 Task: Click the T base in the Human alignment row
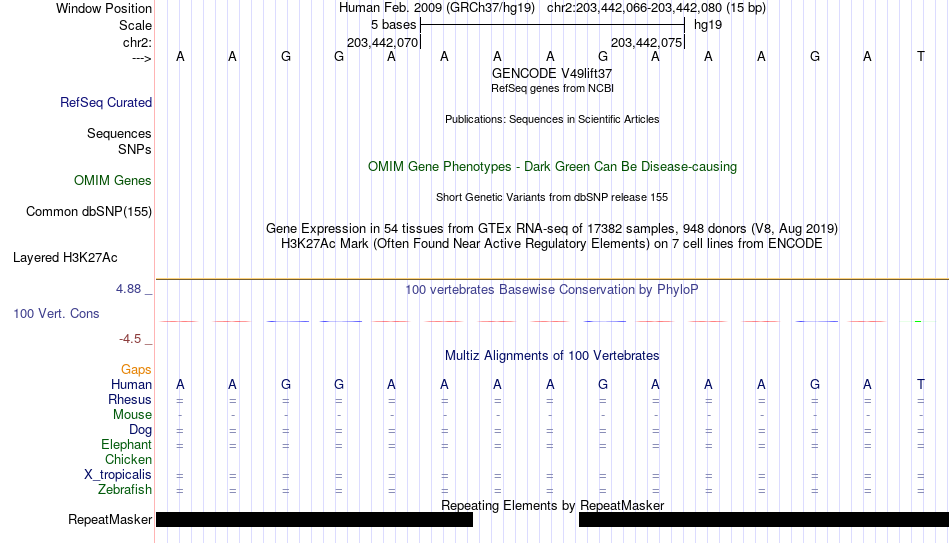920,384
